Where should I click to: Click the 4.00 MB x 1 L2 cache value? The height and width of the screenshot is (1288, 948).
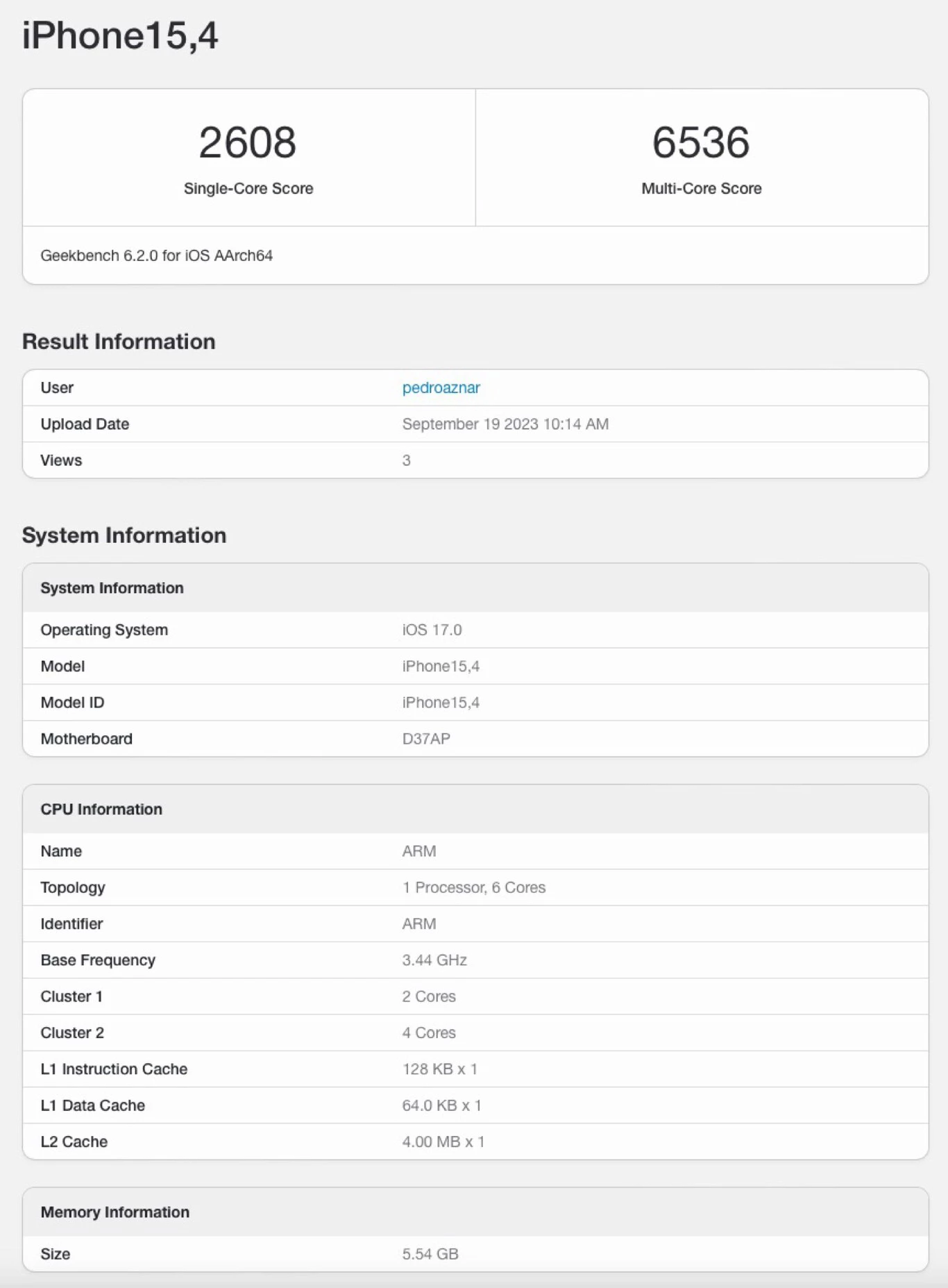click(x=443, y=1141)
